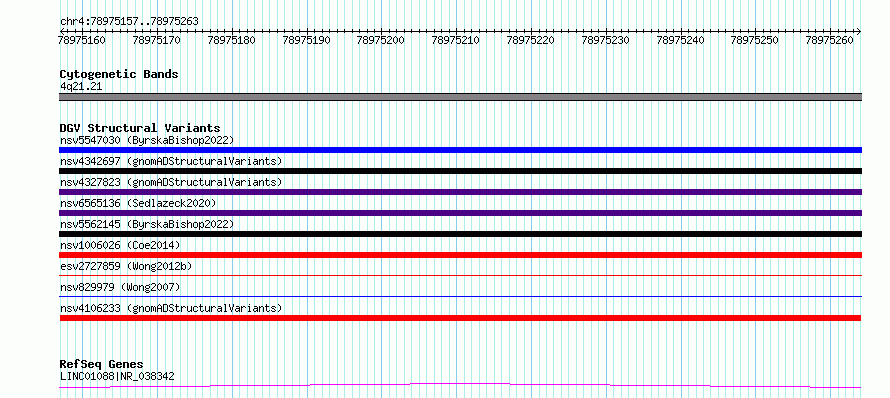Click the RefSeq Genes track title
This screenshot has width=890, height=398.
tap(102, 364)
